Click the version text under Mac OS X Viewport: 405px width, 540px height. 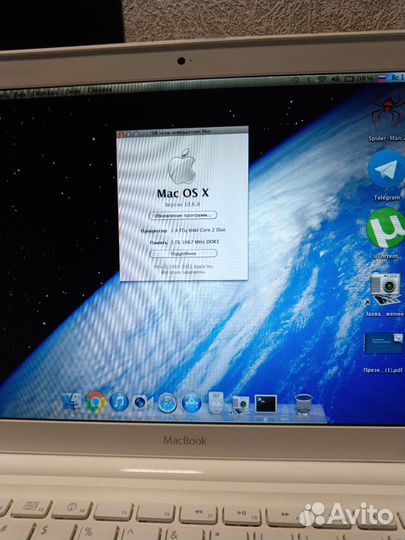pyautogui.click(x=183, y=205)
